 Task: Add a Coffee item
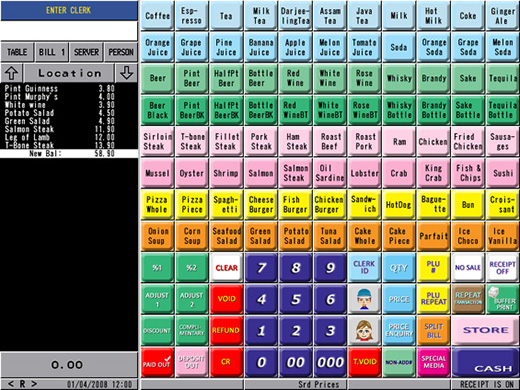157,16
